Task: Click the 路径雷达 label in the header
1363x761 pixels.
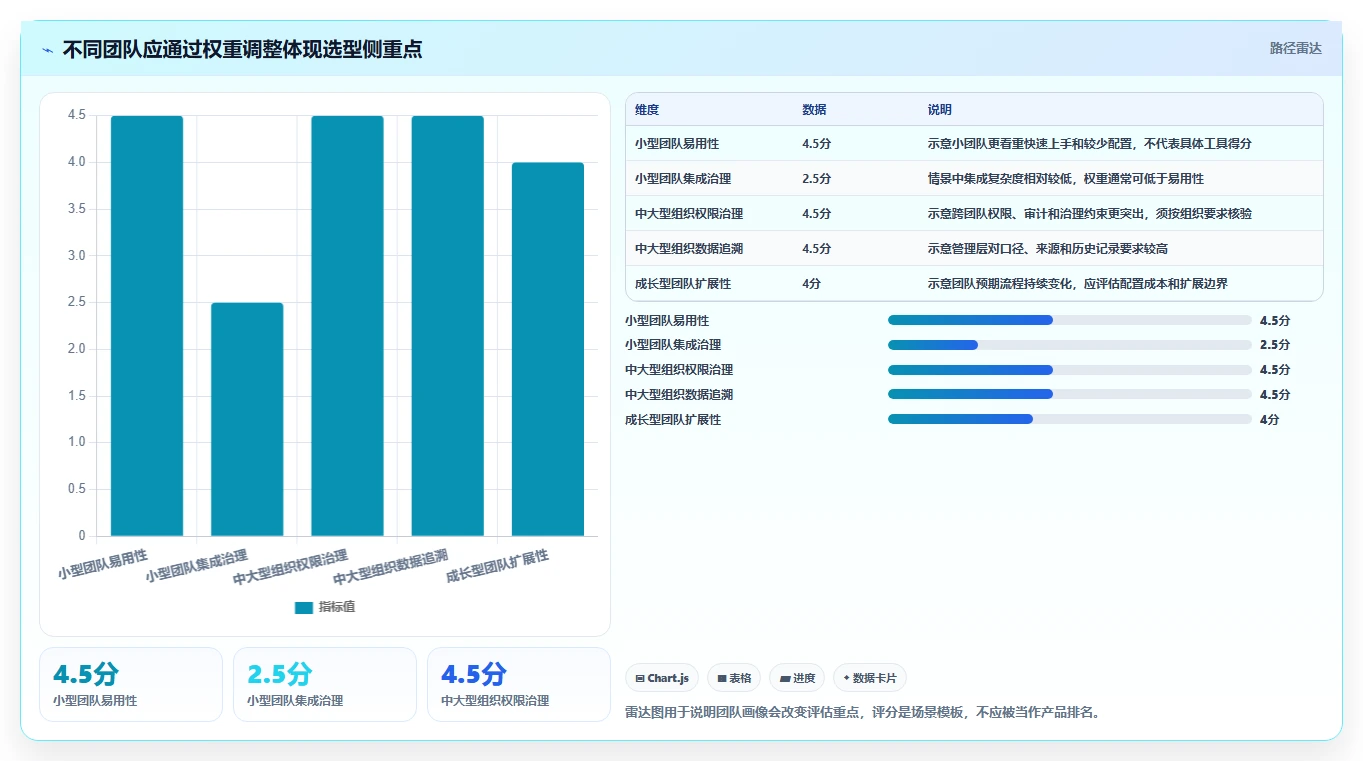Action: tap(1296, 48)
